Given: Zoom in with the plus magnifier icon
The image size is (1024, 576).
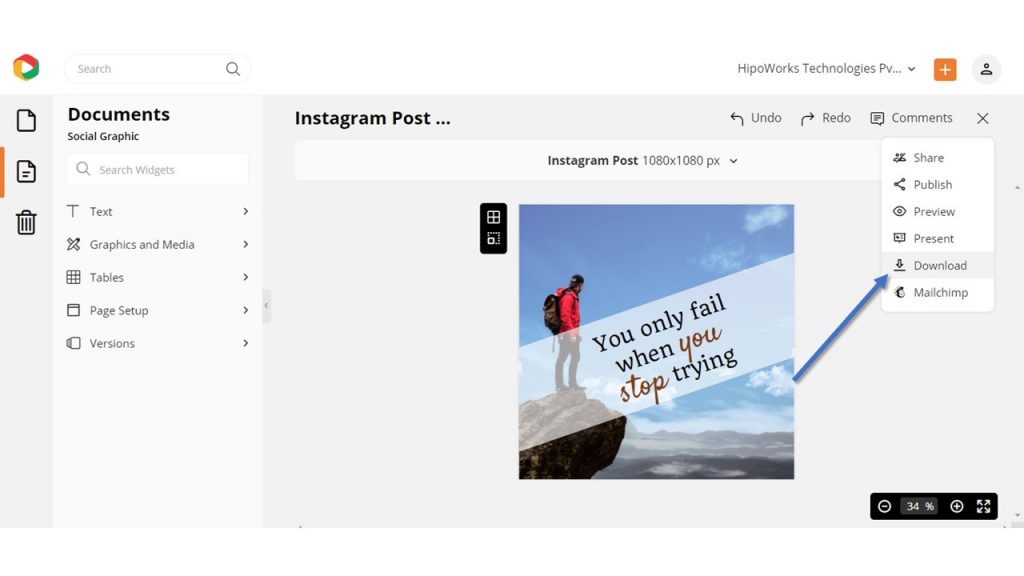Looking at the screenshot, I should click(x=957, y=507).
